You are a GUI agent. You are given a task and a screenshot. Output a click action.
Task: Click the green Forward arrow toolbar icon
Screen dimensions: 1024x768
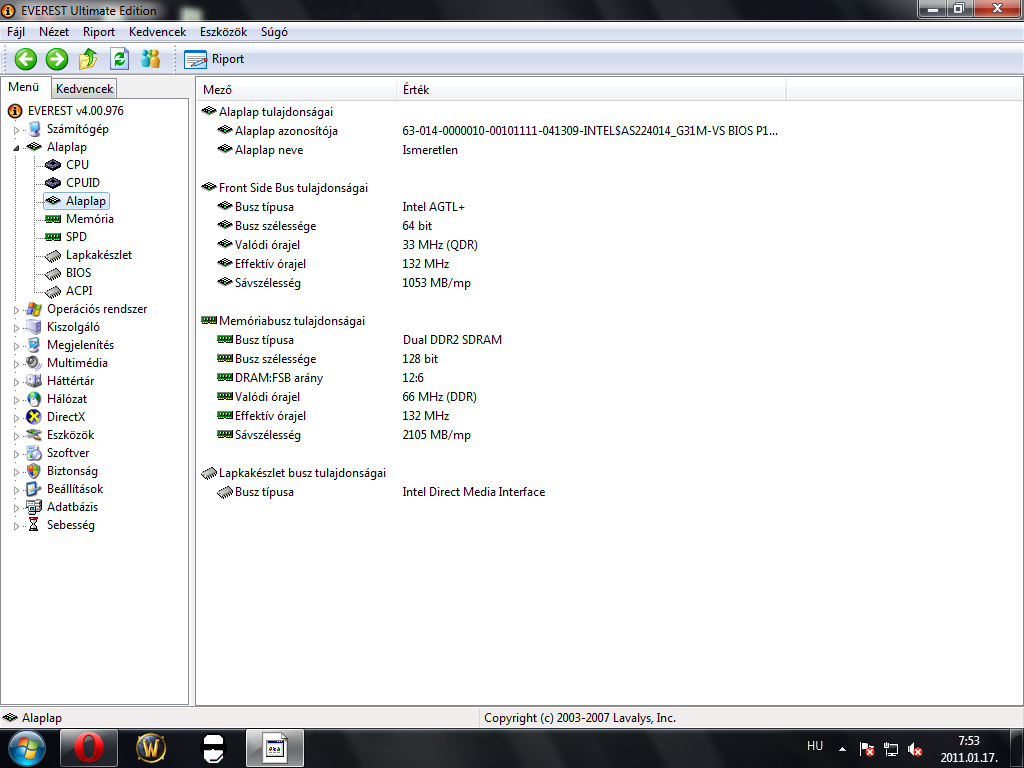[x=57, y=59]
